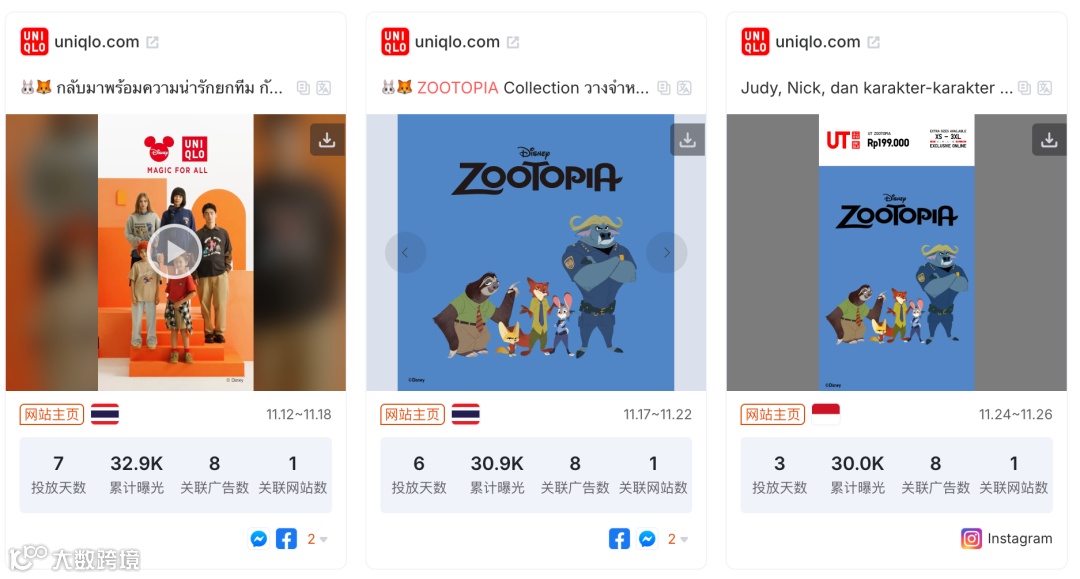The height and width of the screenshot is (579, 1080).
Task: Open uniqlo.com external link on first card
Action: click(152, 43)
